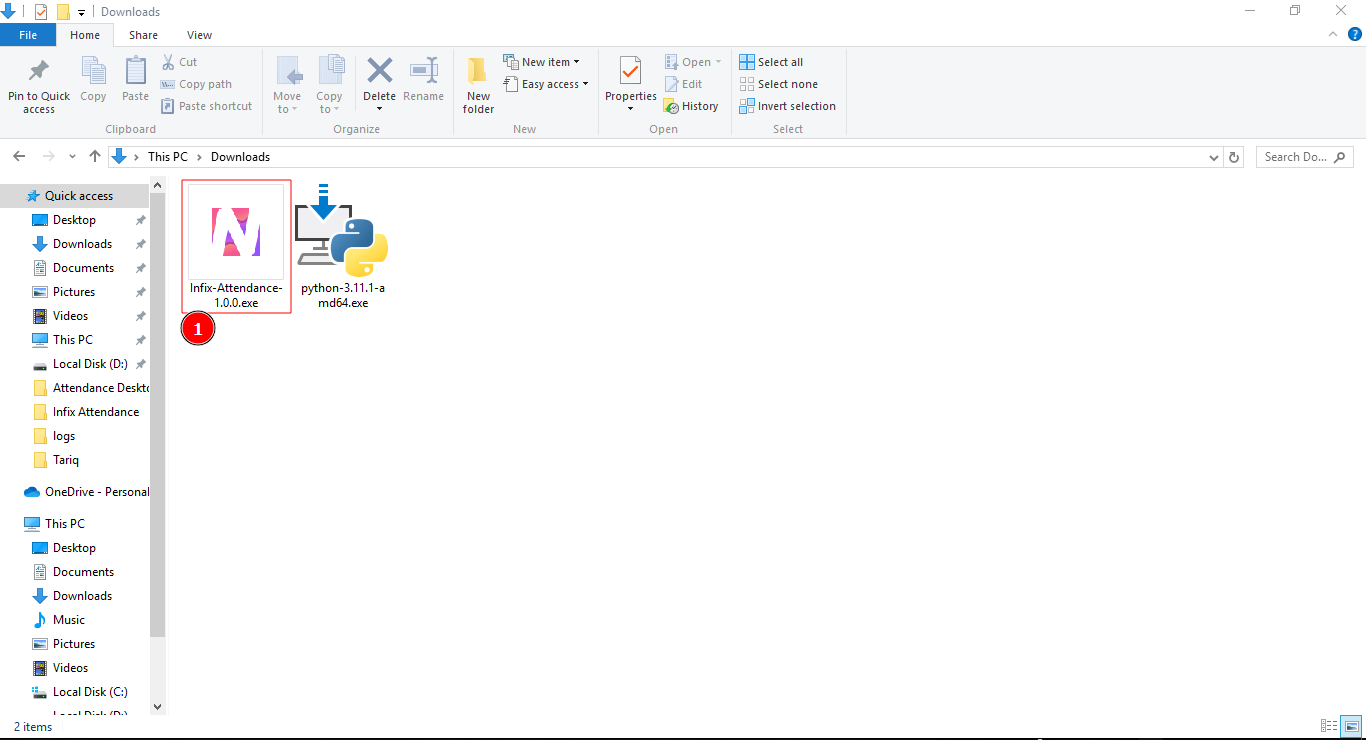Switch to the View ribbon tab
Viewport: 1366px width, 740px height.
[x=199, y=35]
